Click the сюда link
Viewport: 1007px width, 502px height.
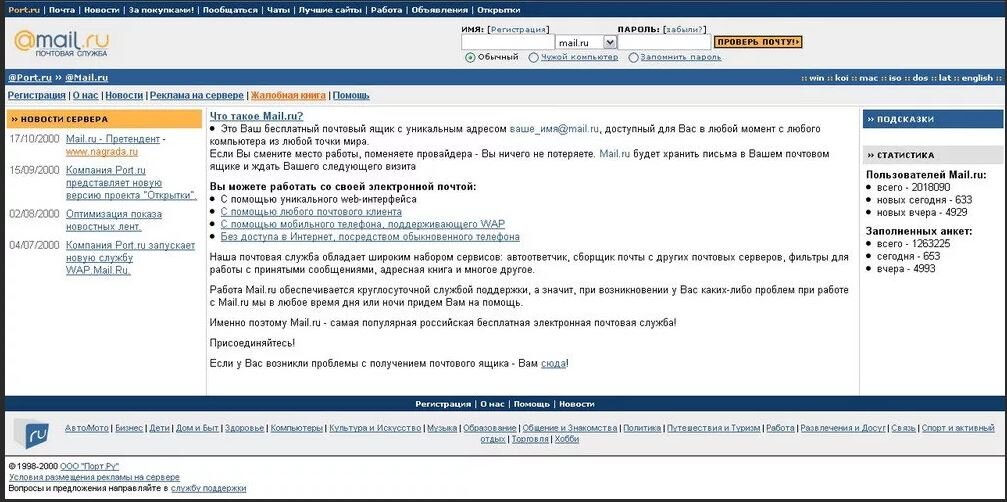point(554,364)
